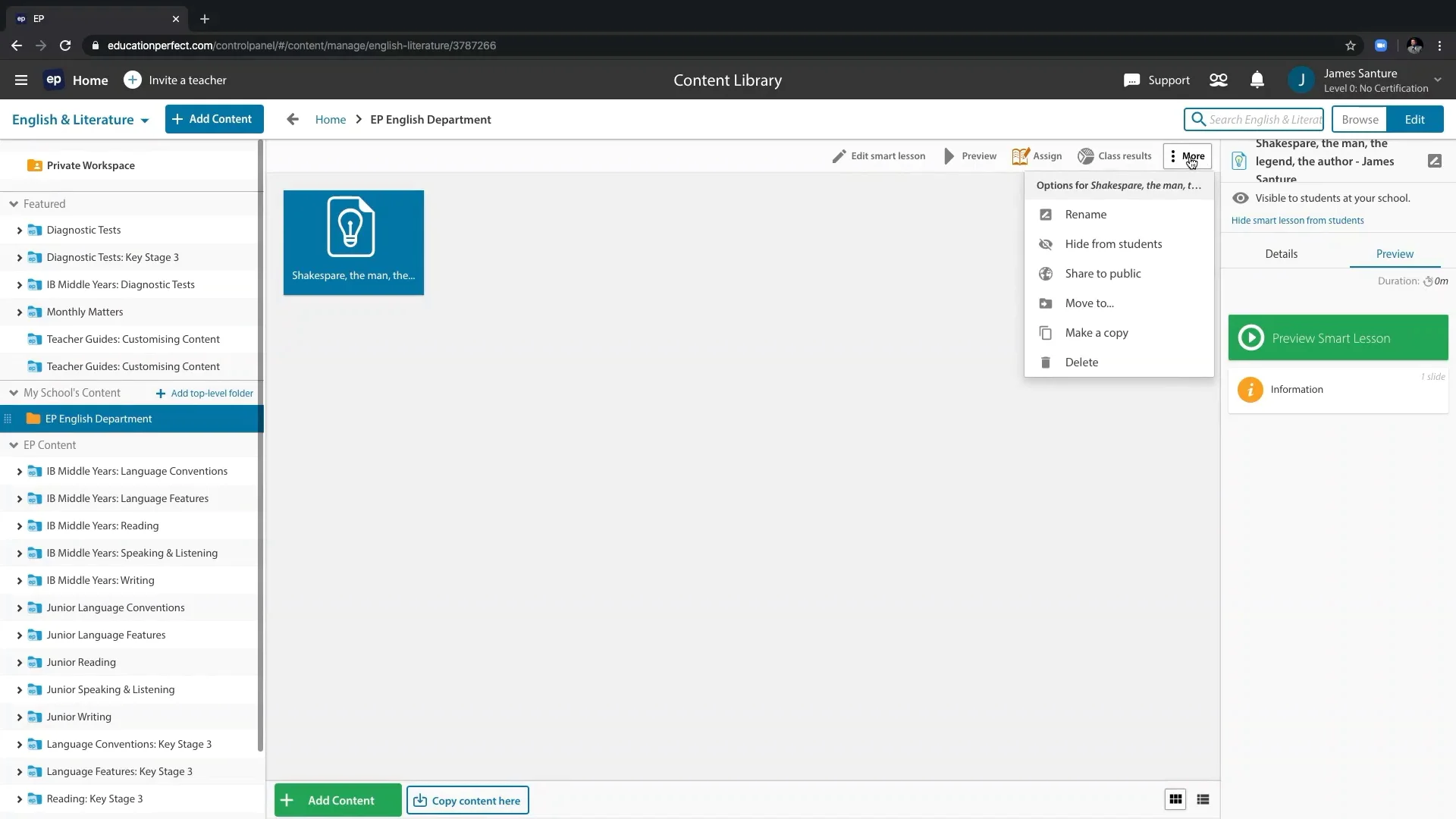Open the Shakespare smart lesson tile
The width and height of the screenshot is (1456, 819).
[x=353, y=243]
